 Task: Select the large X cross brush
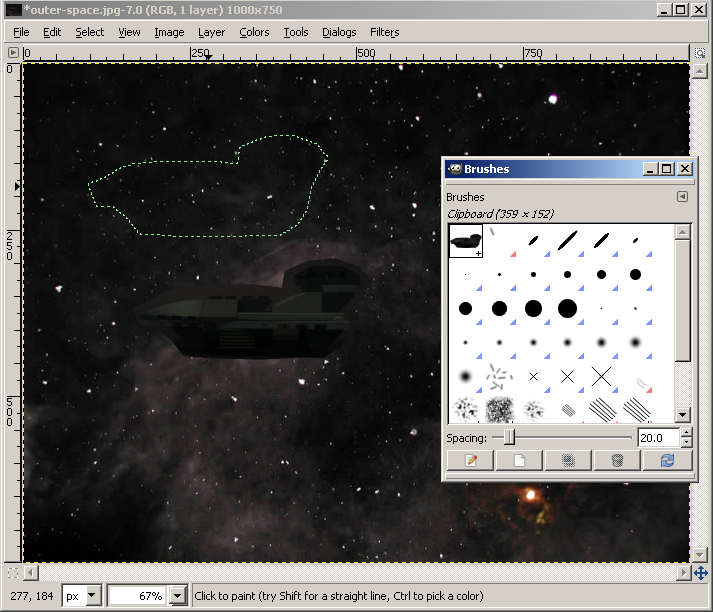[601, 376]
